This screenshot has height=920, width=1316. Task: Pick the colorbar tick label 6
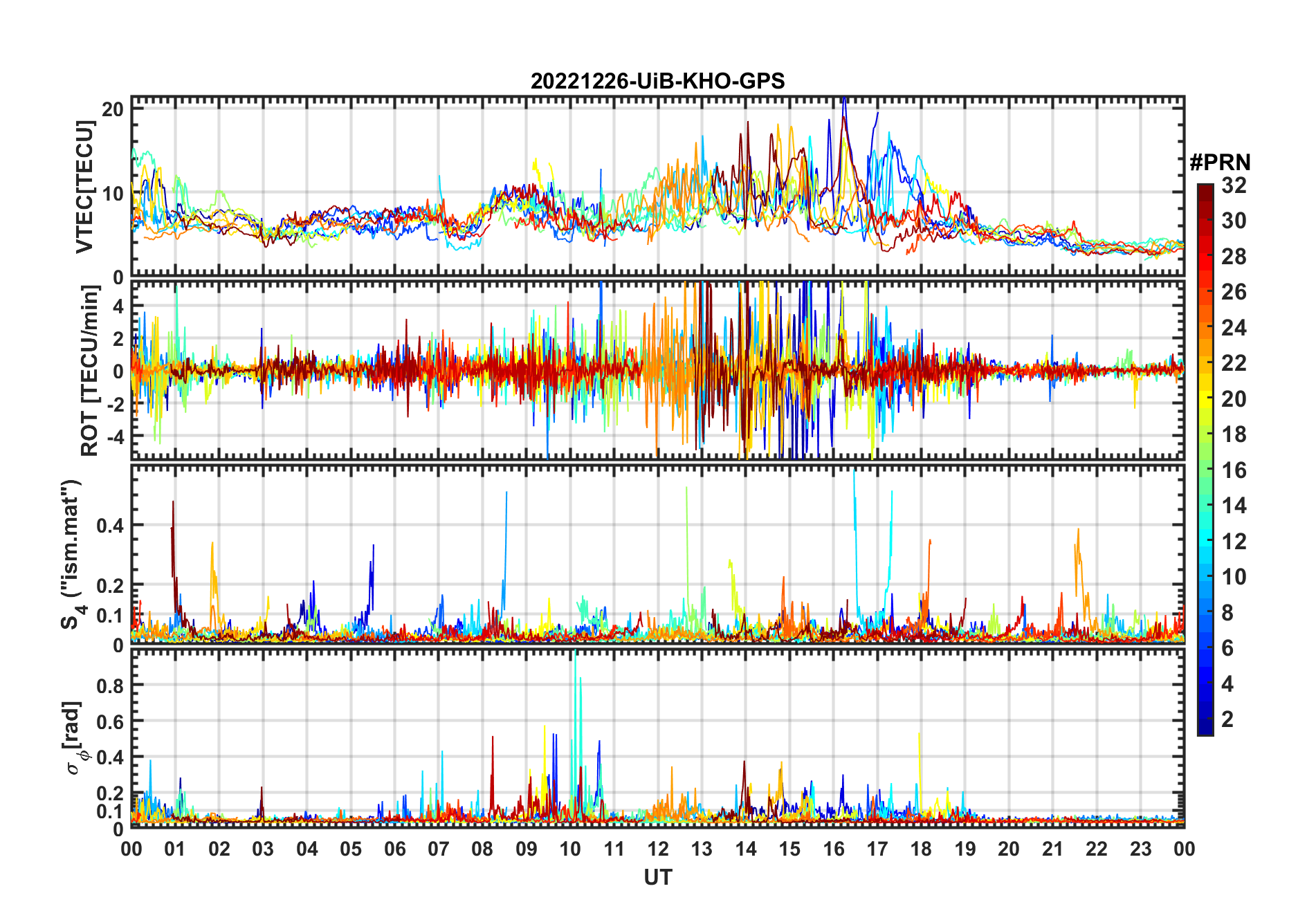click(x=1227, y=648)
